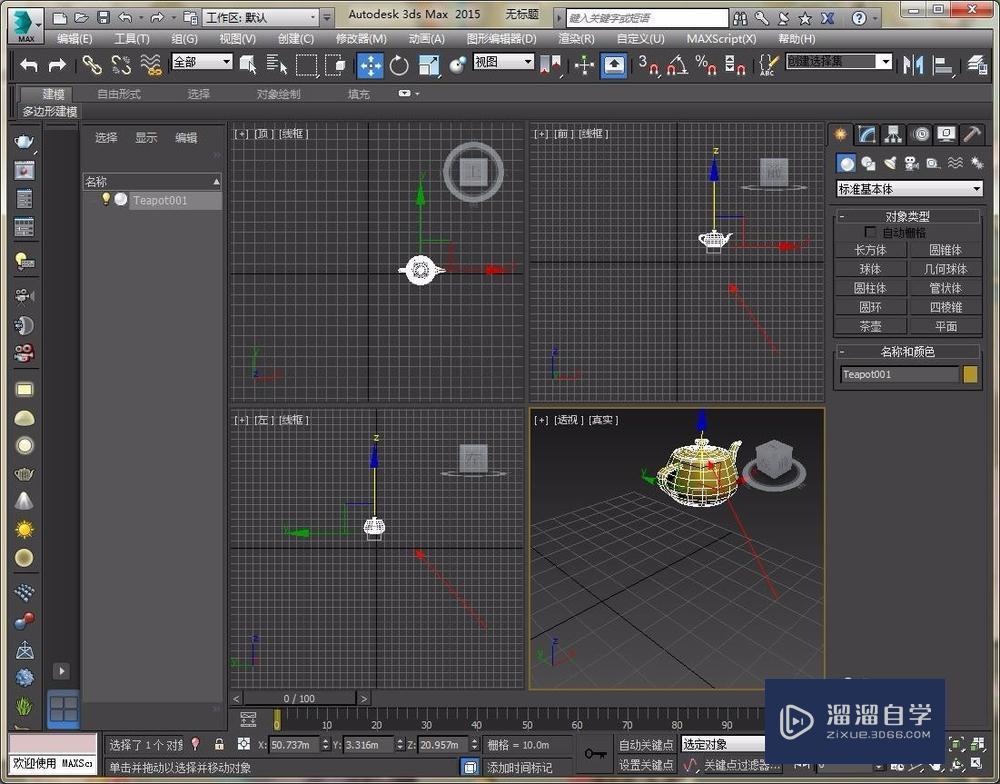Enable the 自动栅格 checkbox
This screenshot has width=1000, height=784.
click(869, 232)
